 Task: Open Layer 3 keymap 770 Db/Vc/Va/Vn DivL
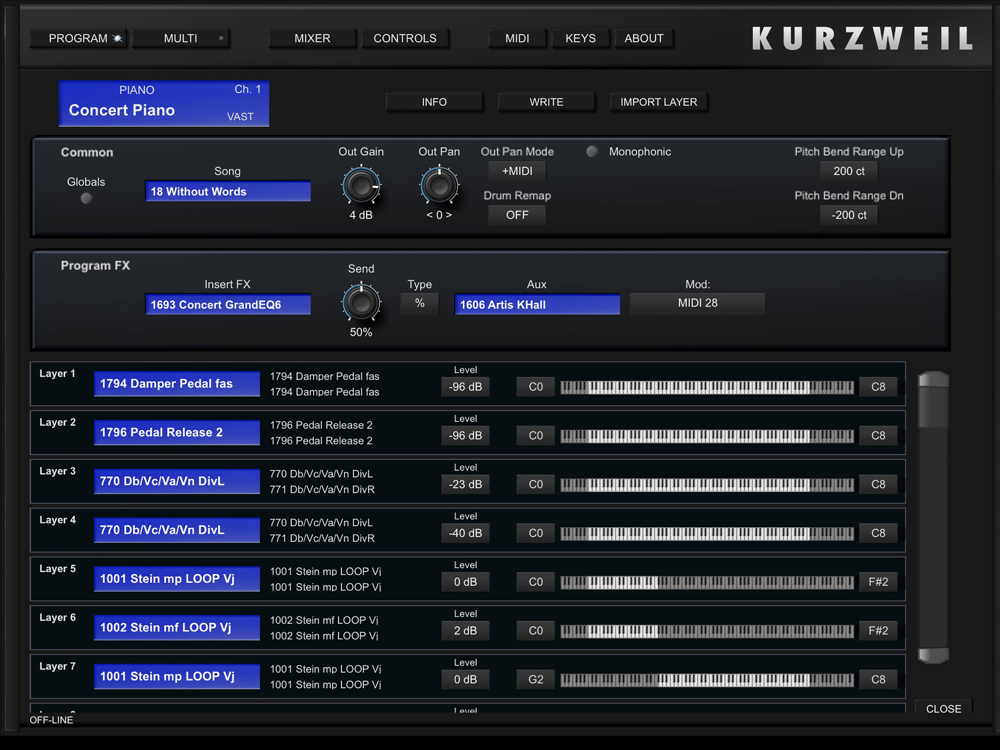[177, 482]
